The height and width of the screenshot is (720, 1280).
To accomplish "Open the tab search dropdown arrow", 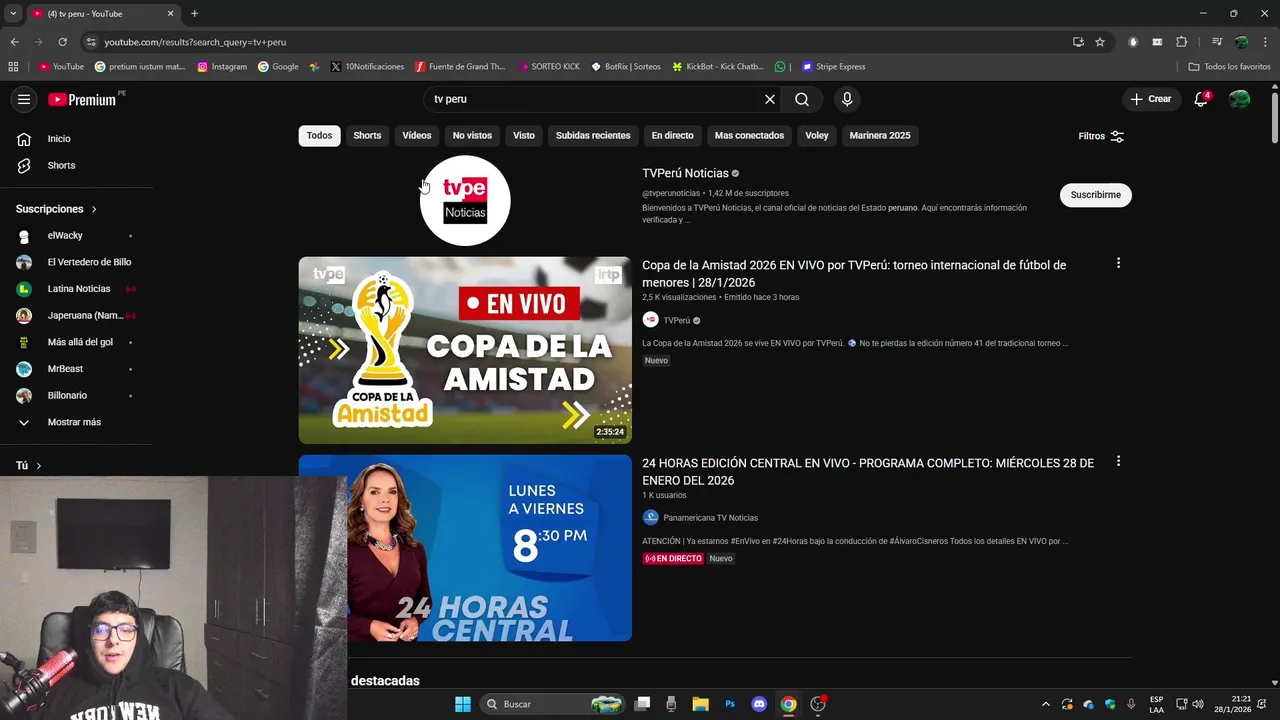I will pyautogui.click(x=13, y=13).
